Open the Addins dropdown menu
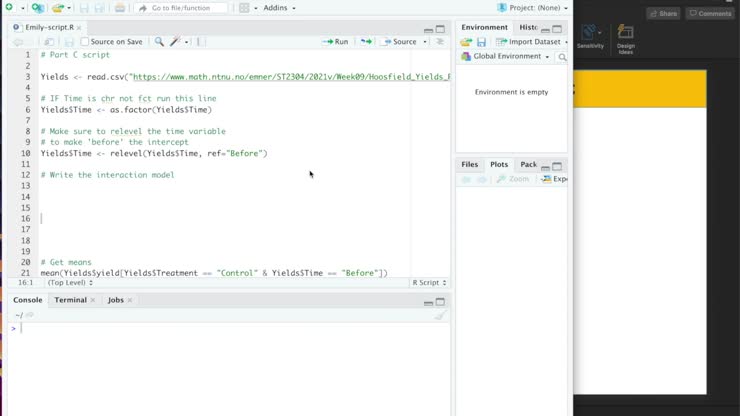 [279, 8]
